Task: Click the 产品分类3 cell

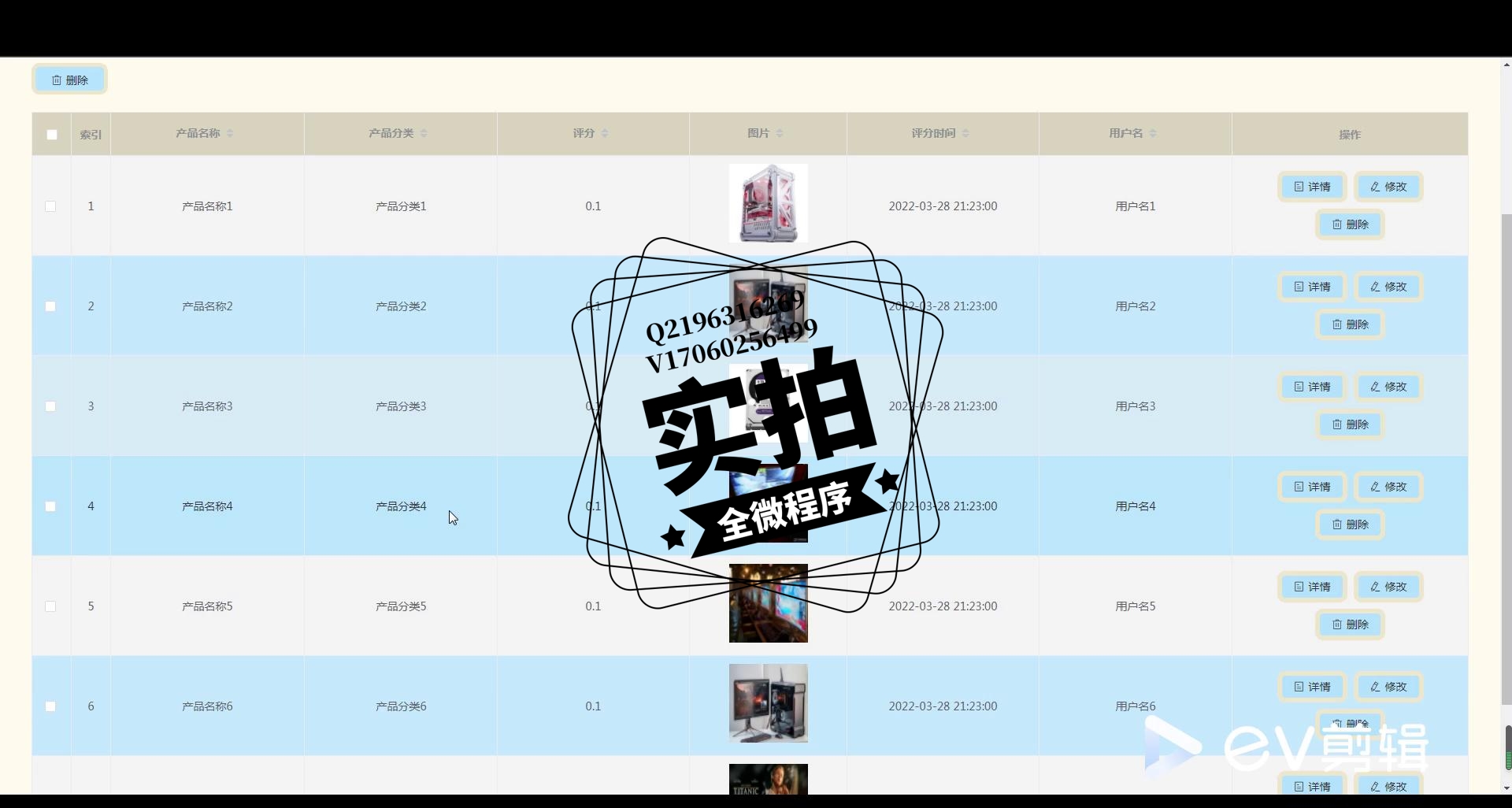Action: (401, 406)
